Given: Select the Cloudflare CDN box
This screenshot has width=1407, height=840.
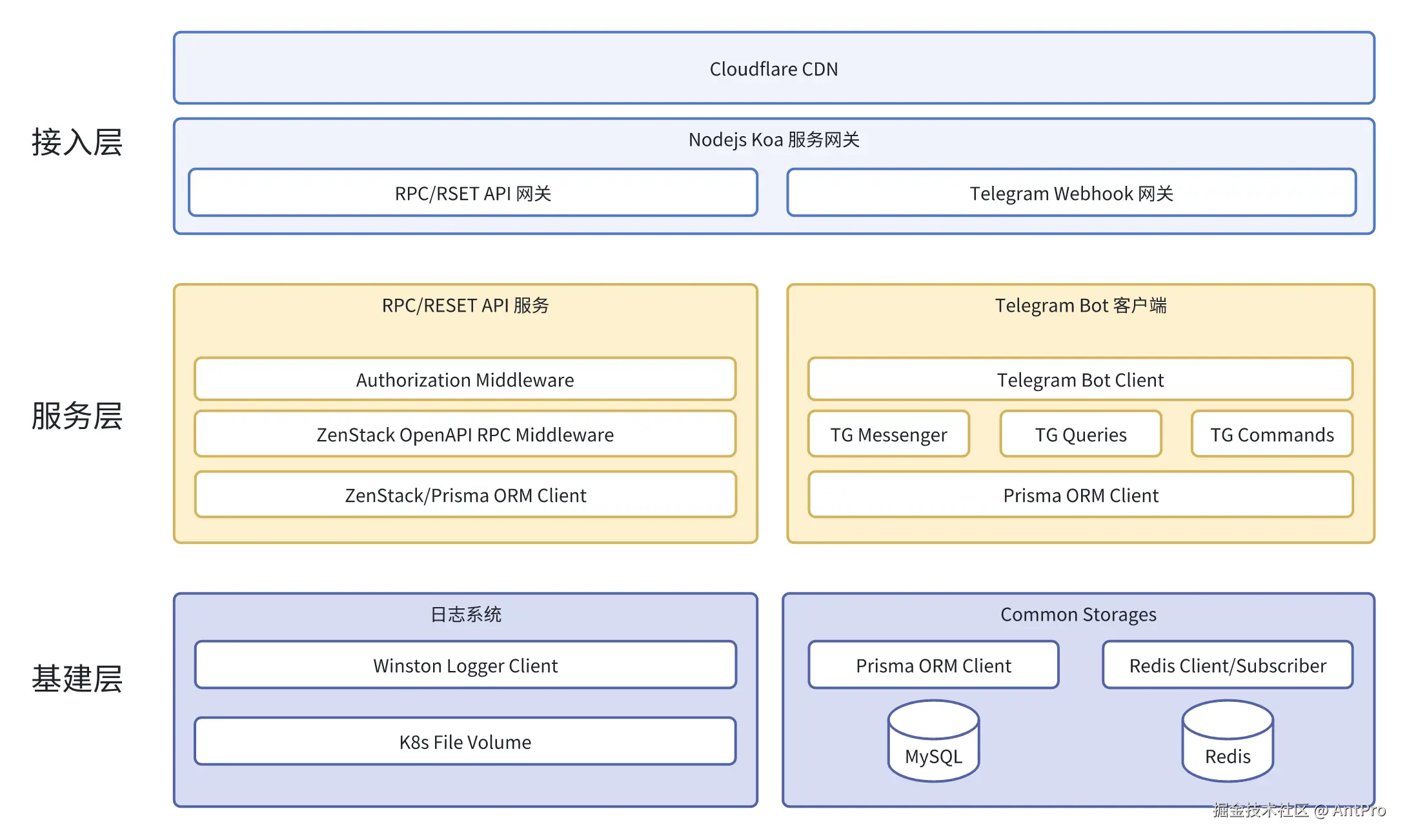Looking at the screenshot, I should pyautogui.click(x=774, y=68).
